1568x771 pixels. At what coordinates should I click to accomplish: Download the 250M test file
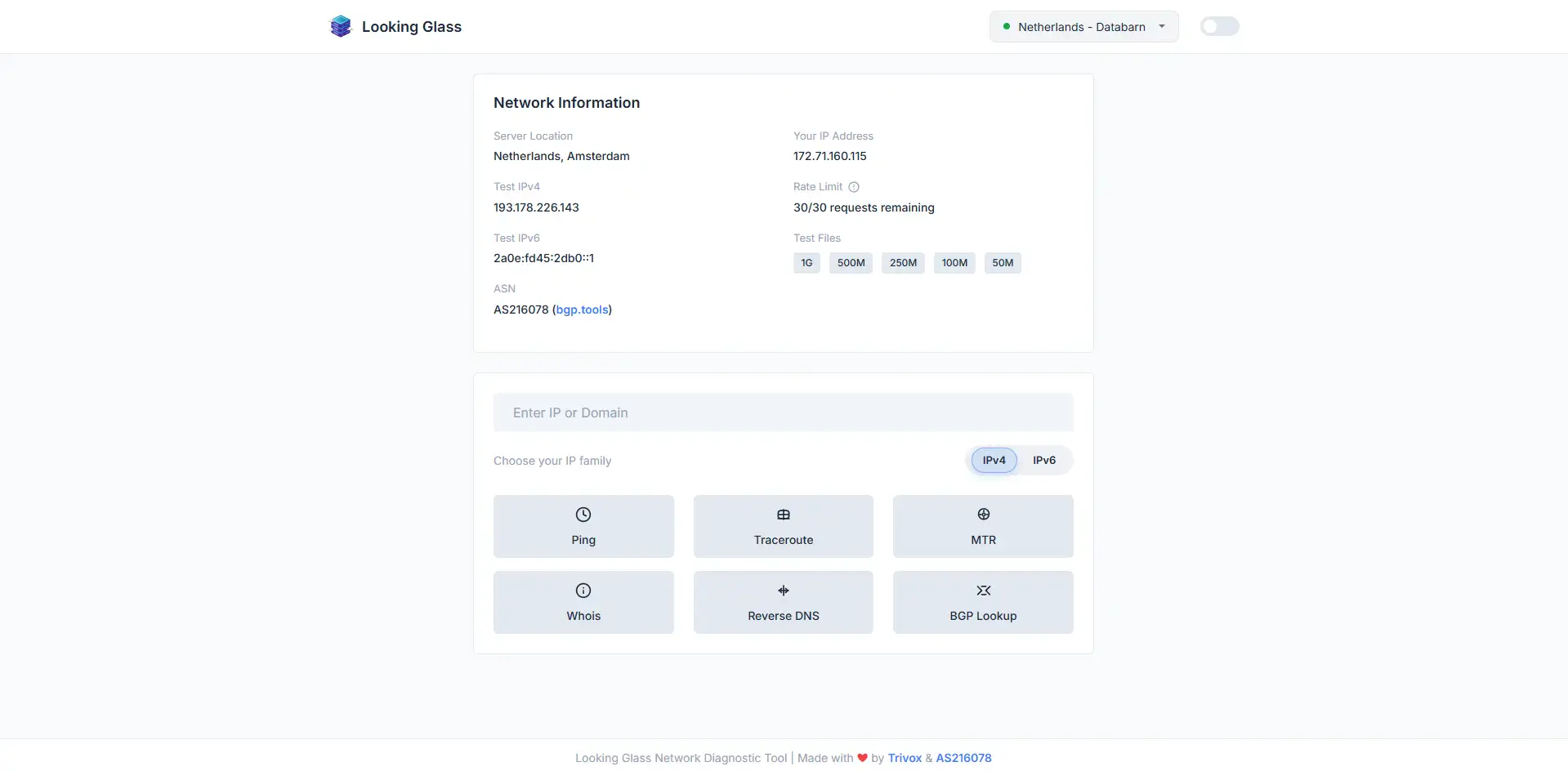[x=903, y=263]
